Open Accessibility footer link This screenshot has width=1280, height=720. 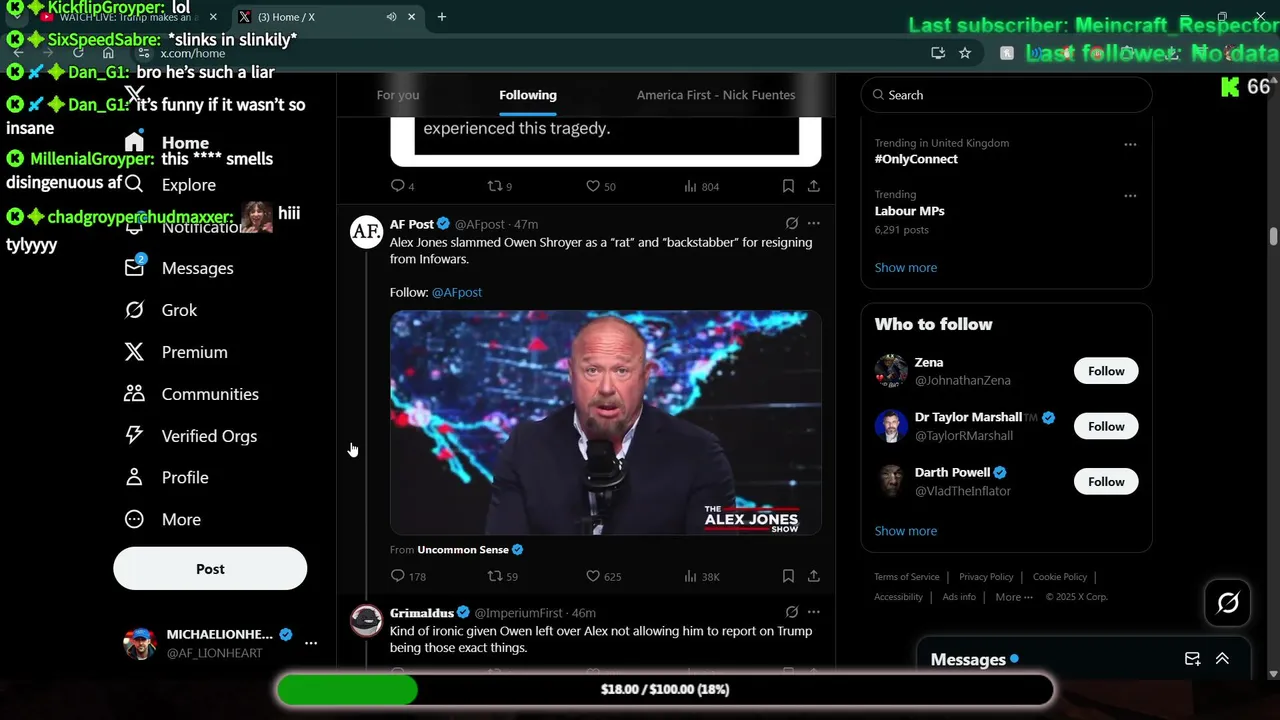tap(898, 597)
